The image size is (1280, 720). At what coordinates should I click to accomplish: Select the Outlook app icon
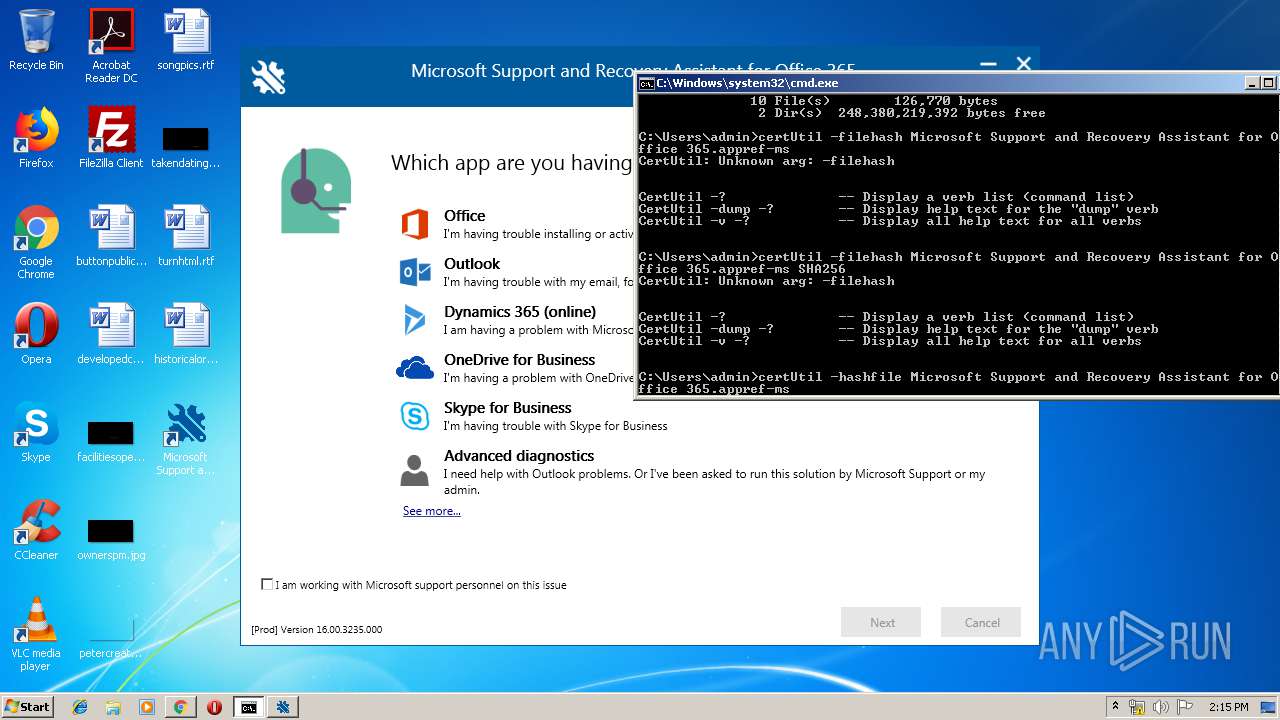415,272
